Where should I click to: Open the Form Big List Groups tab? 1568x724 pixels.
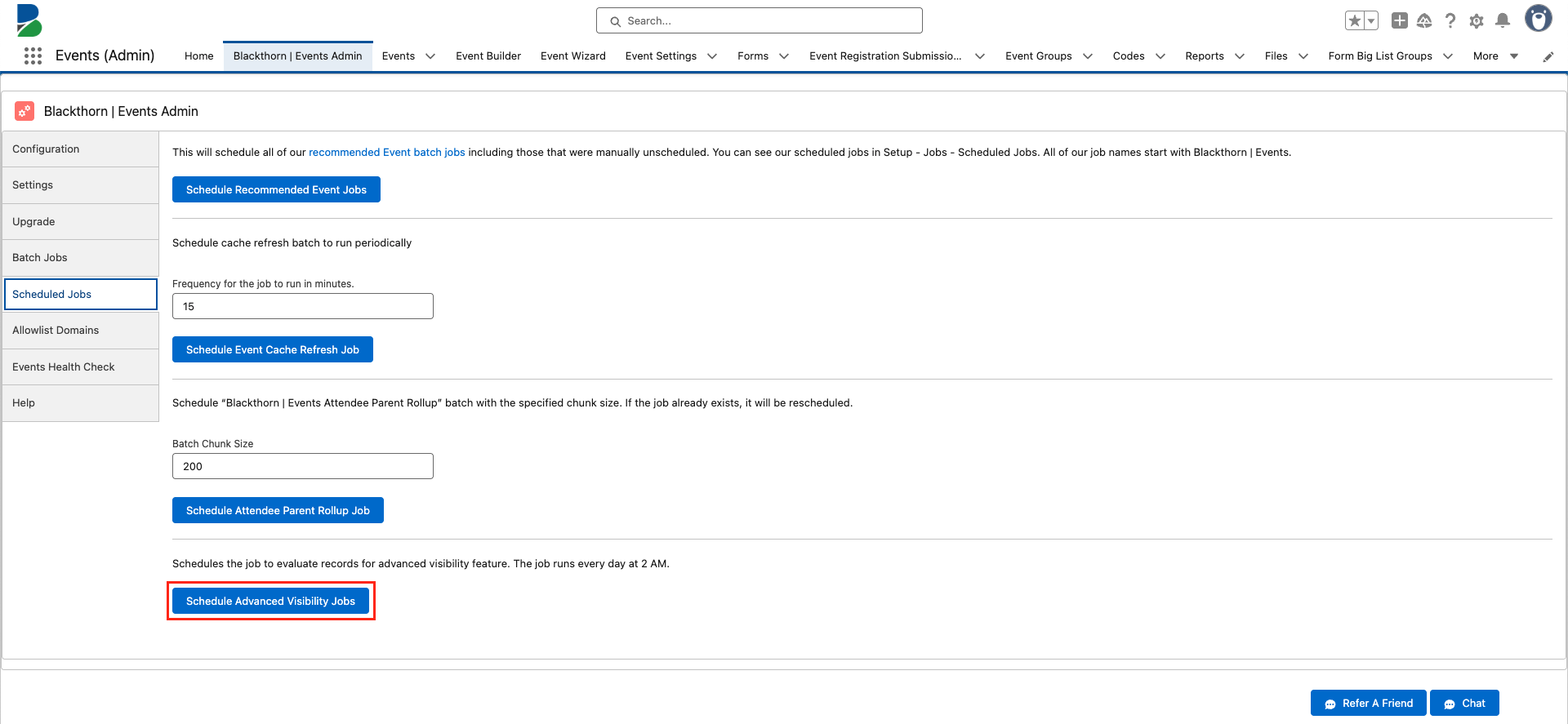(x=1380, y=56)
